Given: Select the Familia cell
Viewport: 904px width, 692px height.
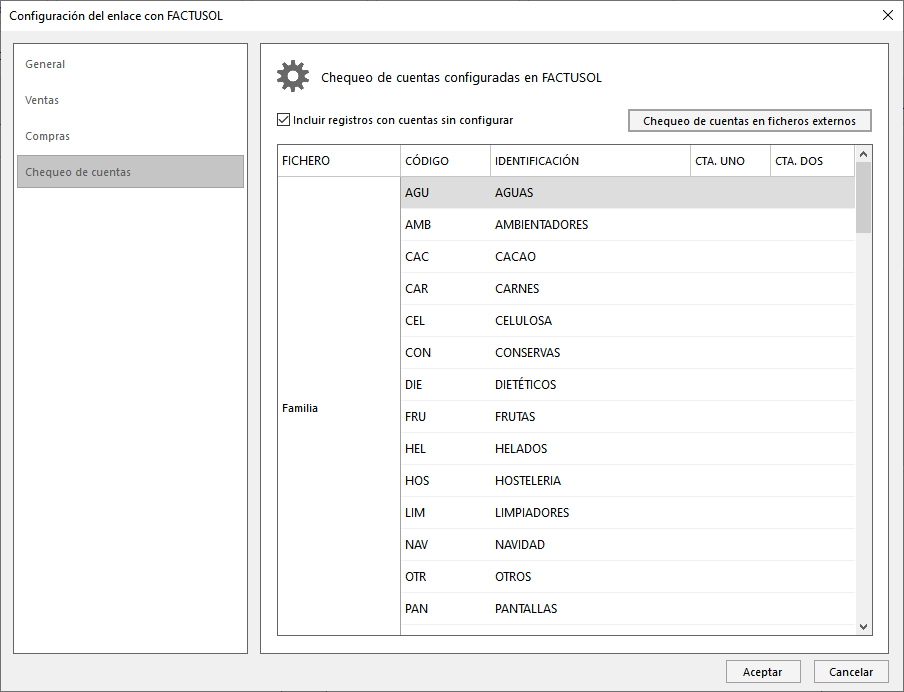Looking at the screenshot, I should coord(339,408).
